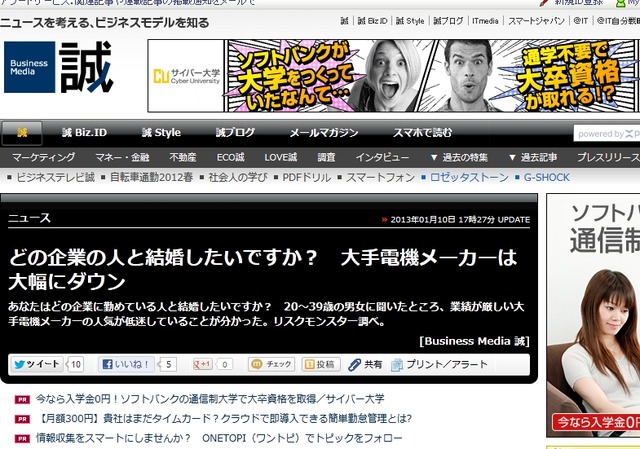Select マネー・金融 category

(x=122, y=158)
